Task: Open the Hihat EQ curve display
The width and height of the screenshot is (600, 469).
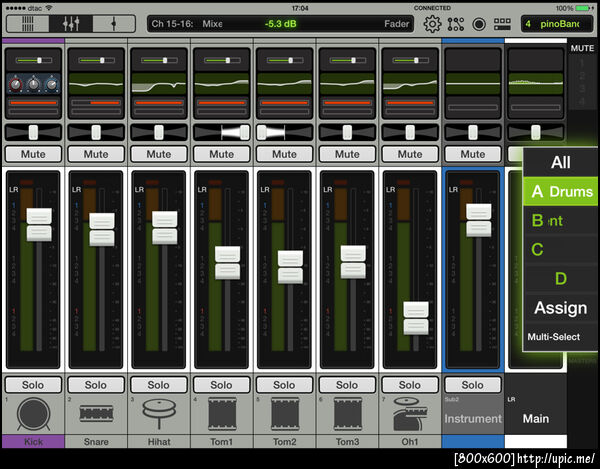Action: (159, 85)
